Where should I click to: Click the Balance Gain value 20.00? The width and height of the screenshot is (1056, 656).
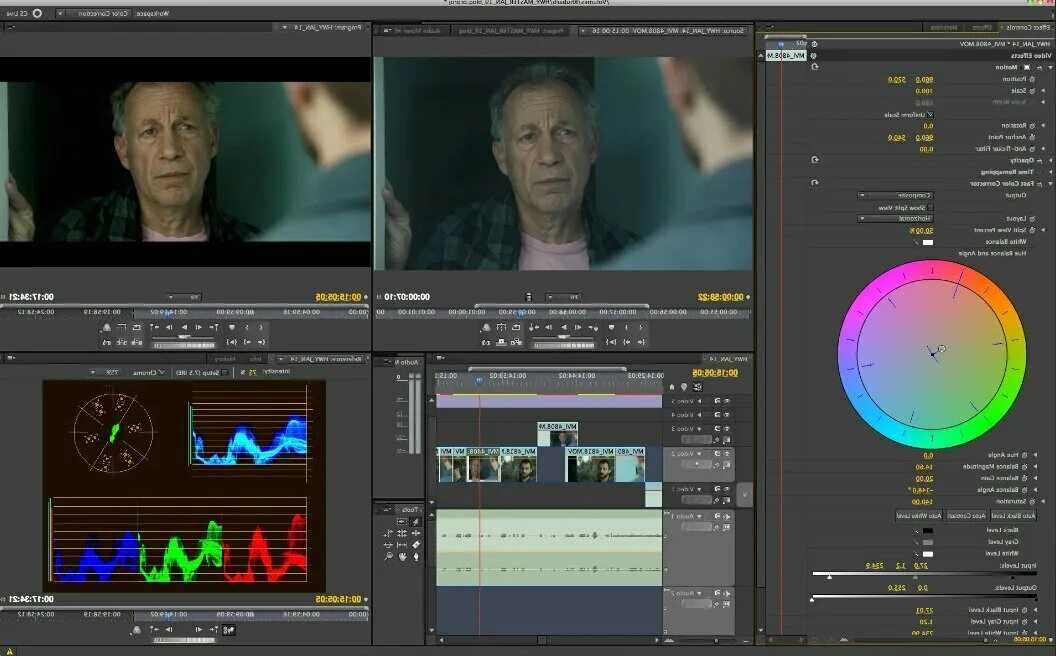(925, 479)
